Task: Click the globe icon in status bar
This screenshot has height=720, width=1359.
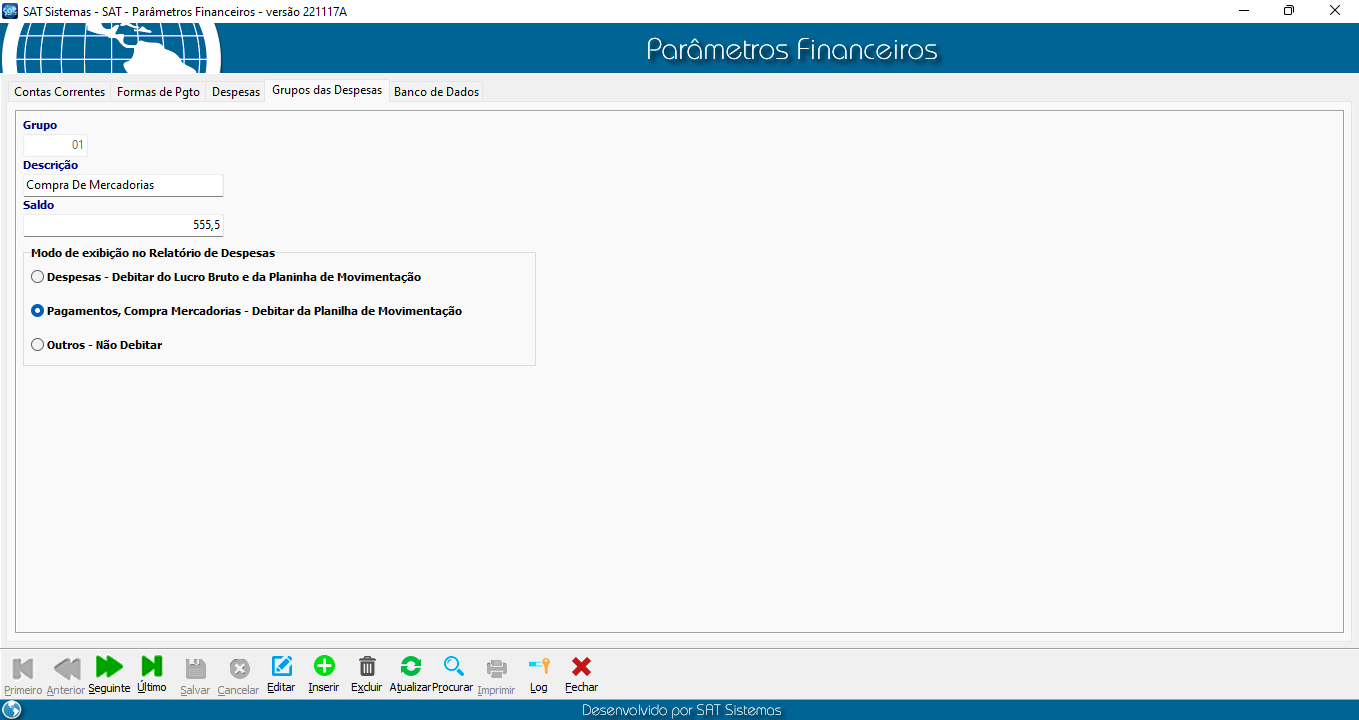Action: (x=12, y=710)
